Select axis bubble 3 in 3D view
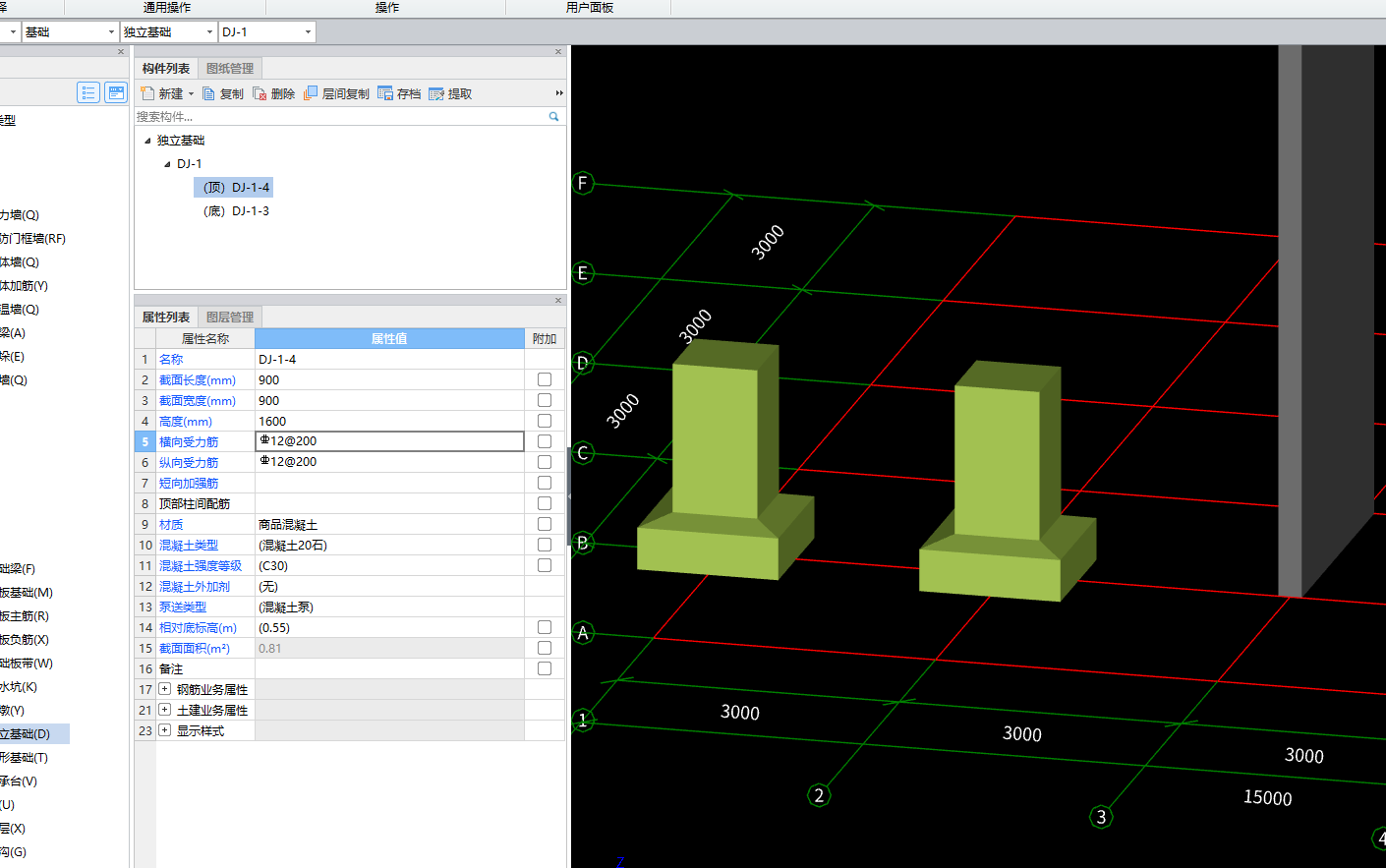Screen dimensions: 1386x868 tap(1101, 817)
